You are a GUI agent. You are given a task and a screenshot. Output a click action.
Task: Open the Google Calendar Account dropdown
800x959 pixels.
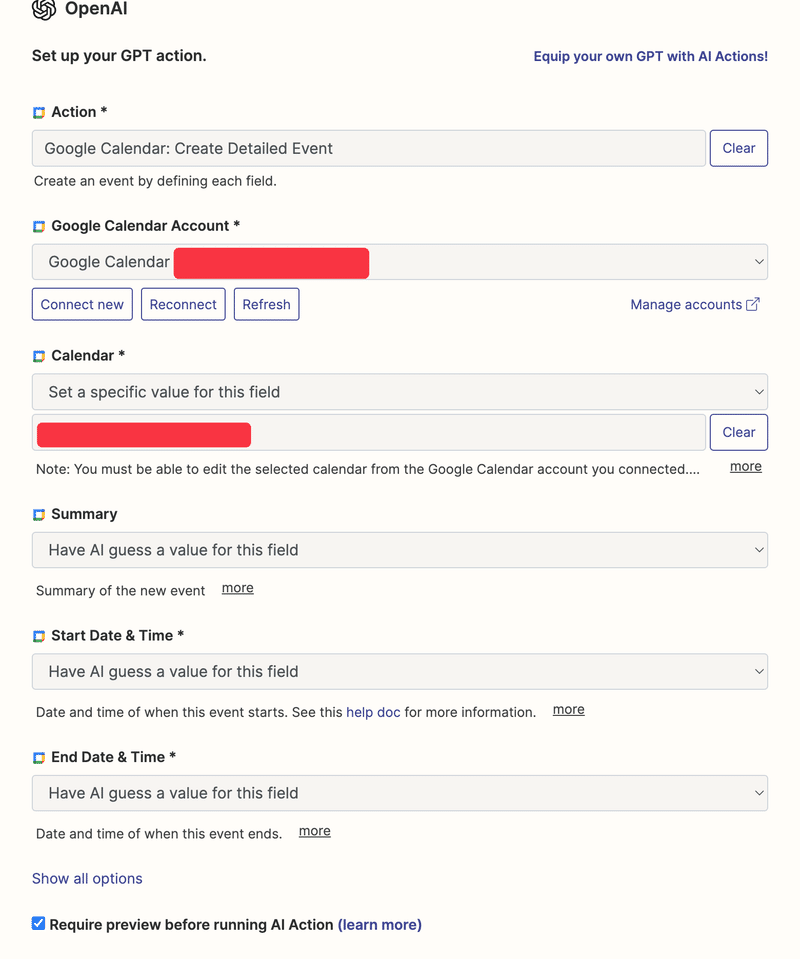coord(400,262)
